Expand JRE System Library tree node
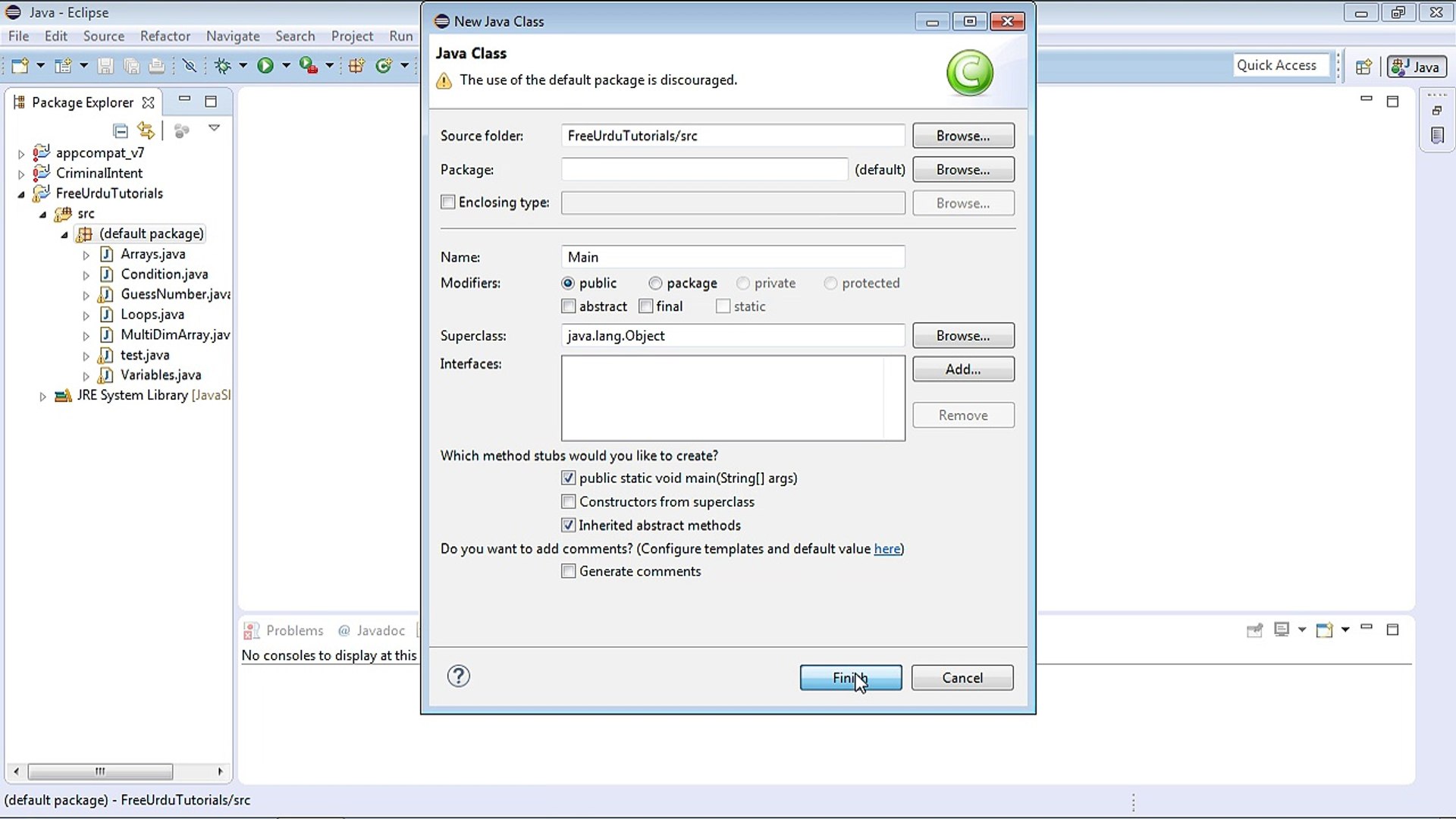This screenshot has height=819, width=1456. coord(42,396)
